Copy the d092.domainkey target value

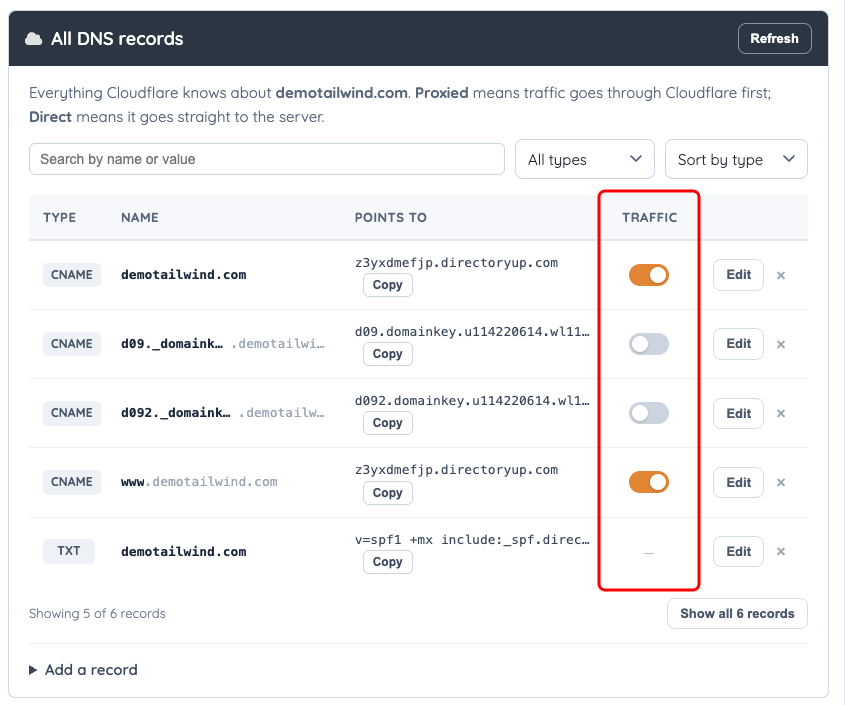(387, 423)
